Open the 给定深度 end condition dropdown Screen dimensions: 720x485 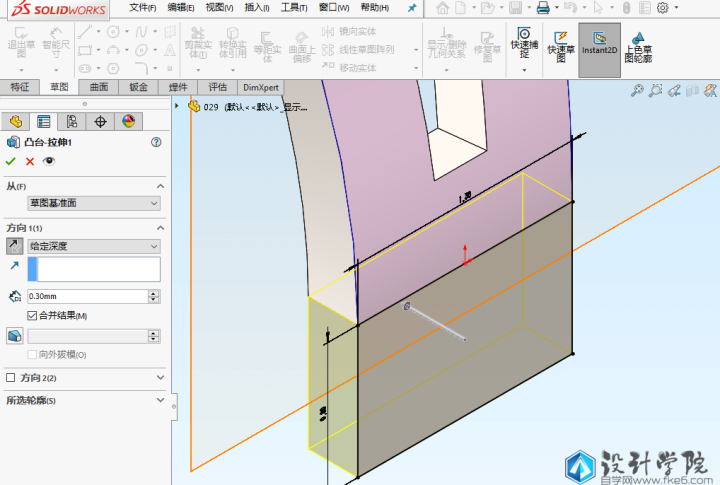pyautogui.click(x=94, y=245)
